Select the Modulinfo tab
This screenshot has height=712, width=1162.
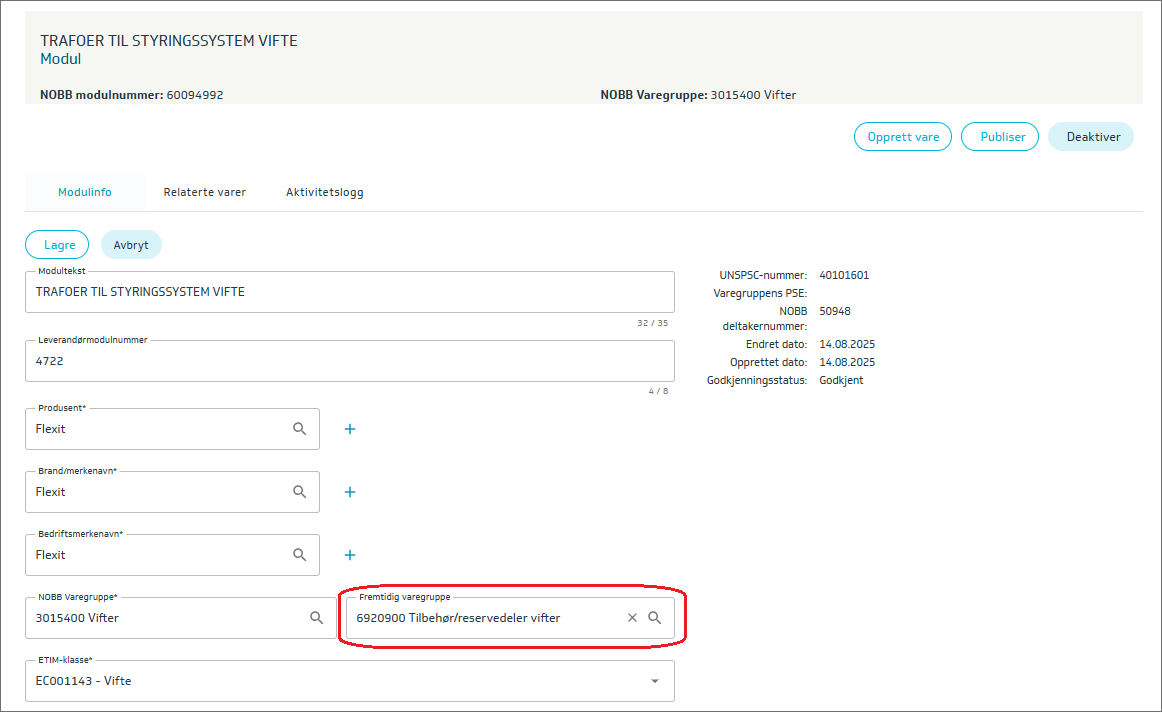point(85,192)
